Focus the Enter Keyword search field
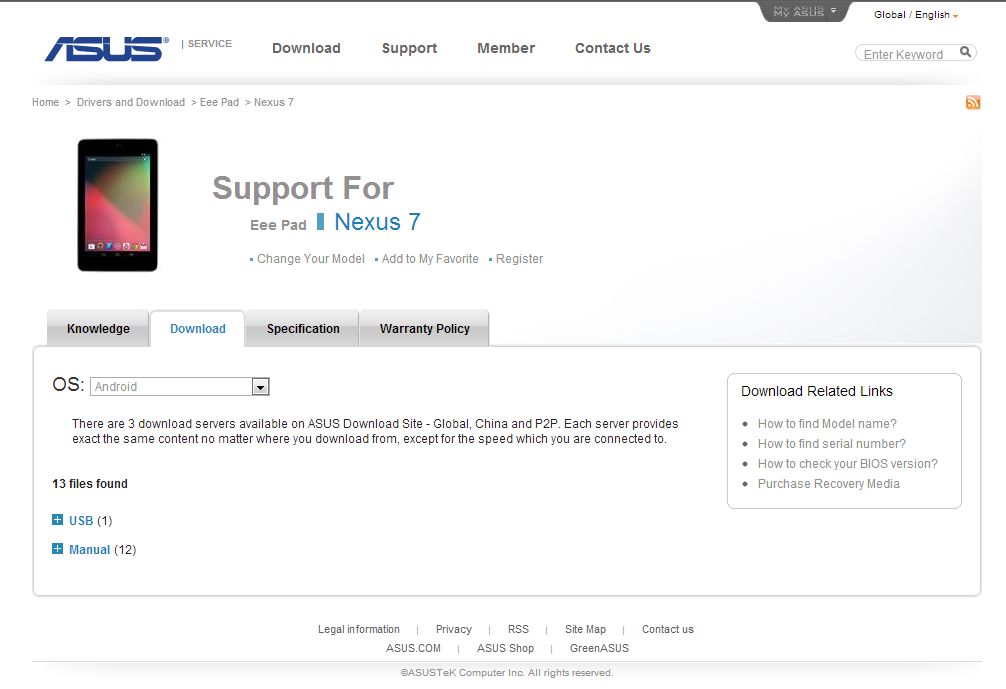This screenshot has width=1006, height=689. click(907, 54)
